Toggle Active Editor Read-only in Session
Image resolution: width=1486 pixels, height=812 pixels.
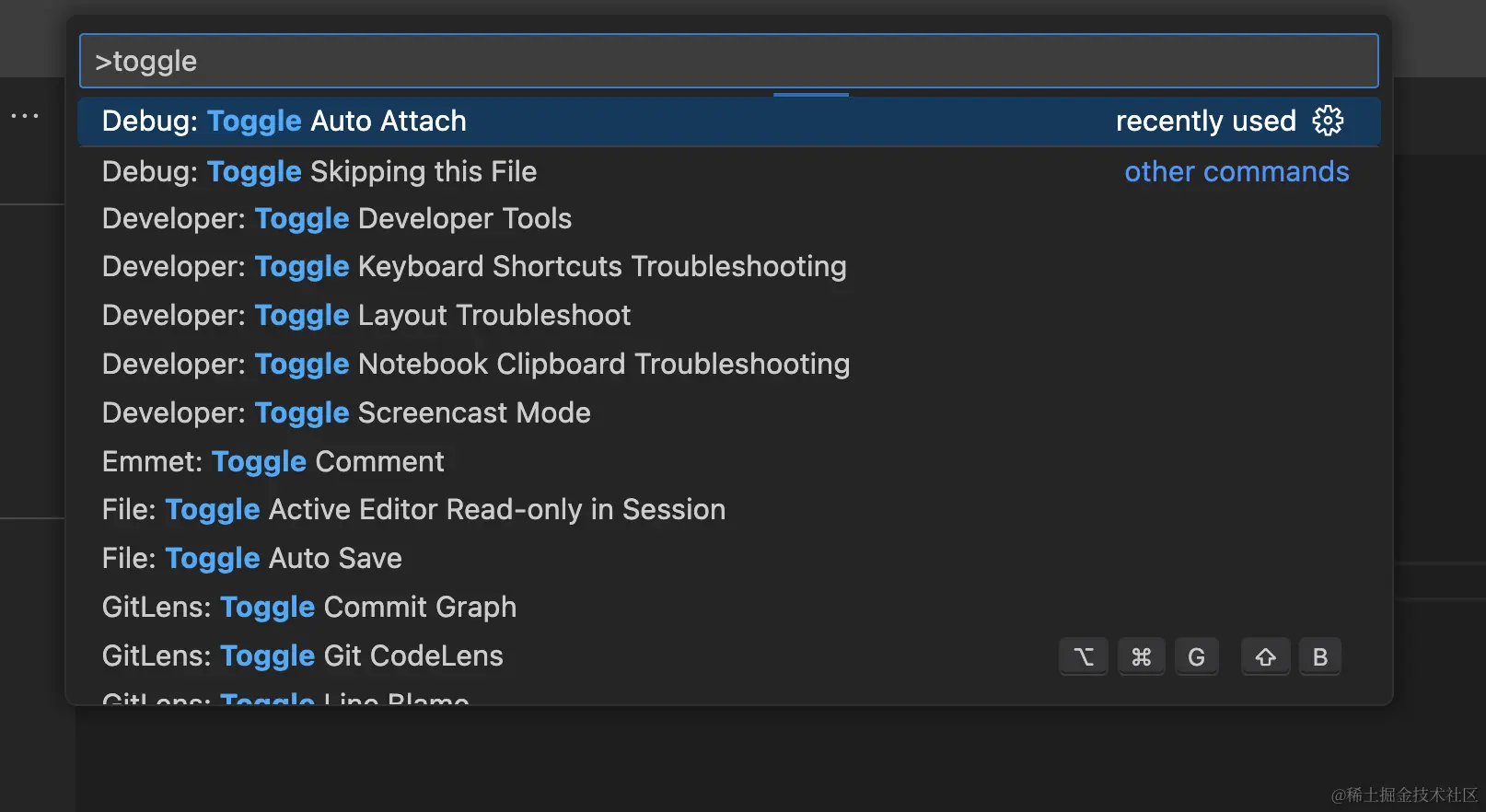(413, 510)
